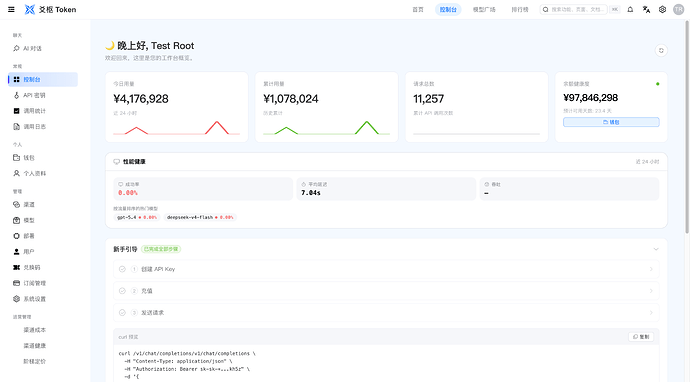Click the hamburger menu icon top left
This screenshot has height=382, width=690.
point(11,9)
